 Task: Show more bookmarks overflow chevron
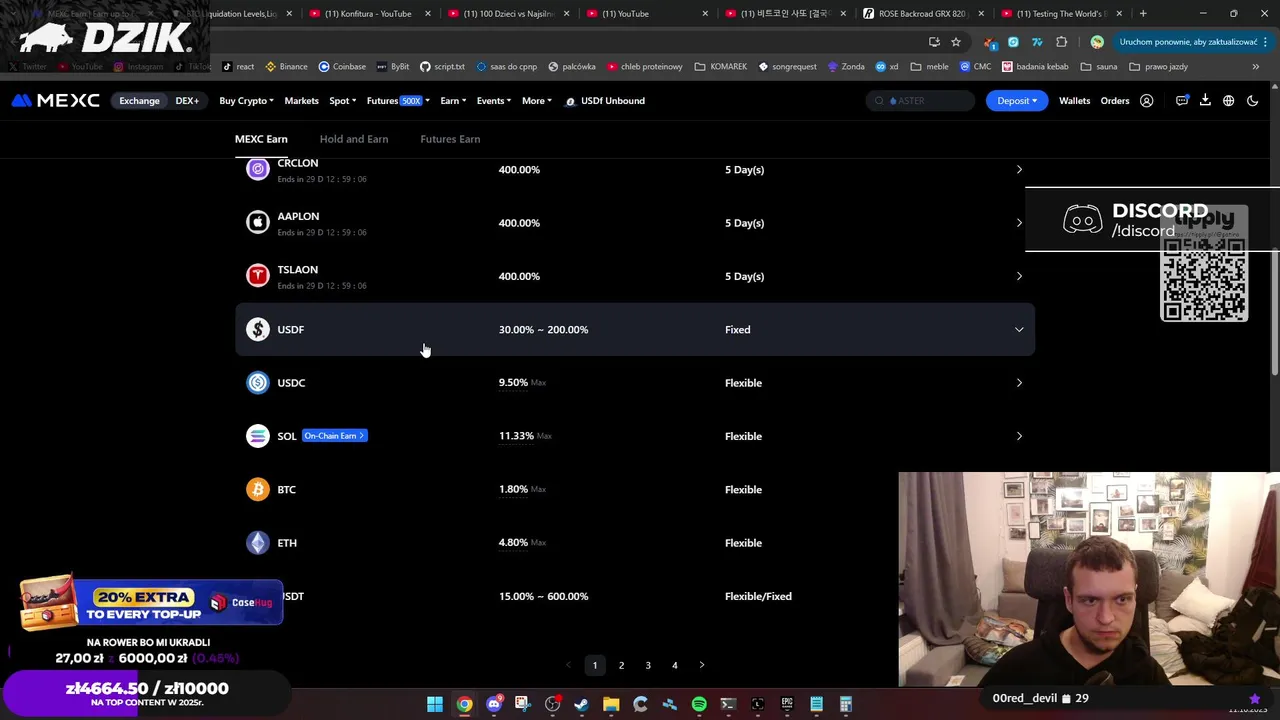pos(1255,67)
